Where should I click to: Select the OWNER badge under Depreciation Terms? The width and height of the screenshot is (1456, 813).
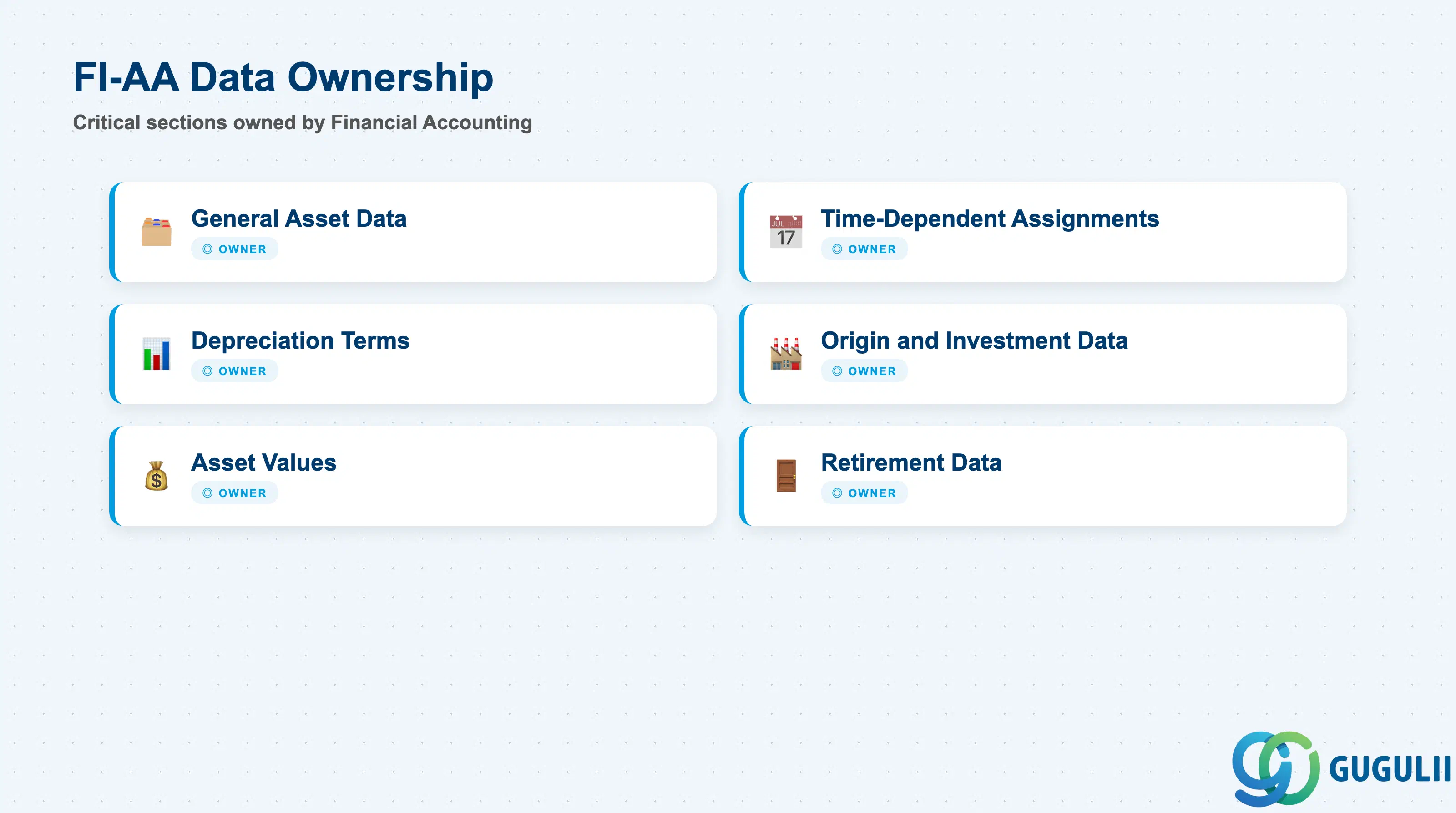tap(235, 371)
